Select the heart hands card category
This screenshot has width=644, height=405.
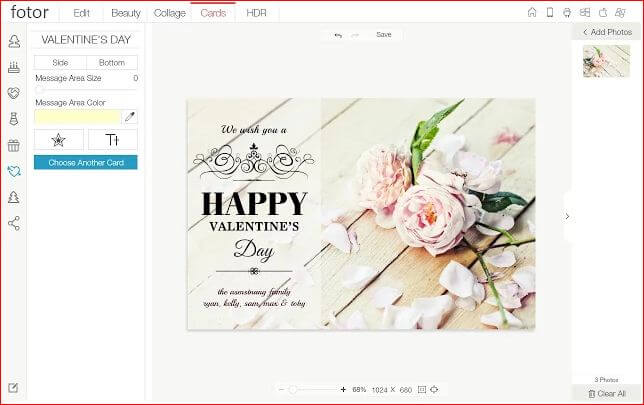14,93
